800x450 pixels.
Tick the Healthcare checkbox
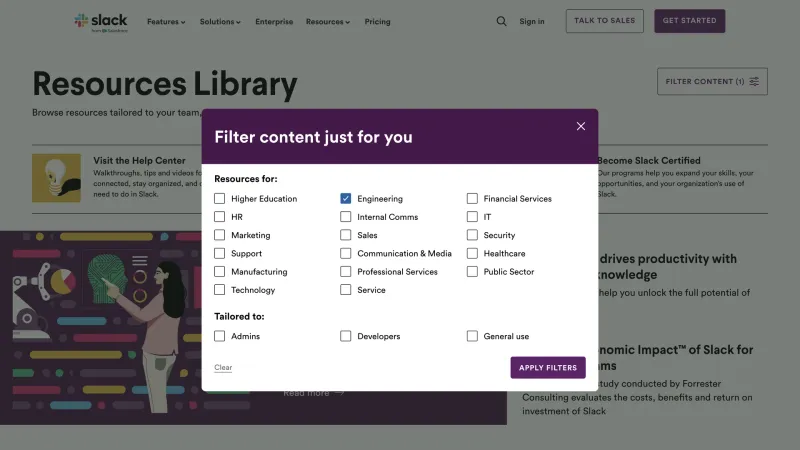click(472, 254)
